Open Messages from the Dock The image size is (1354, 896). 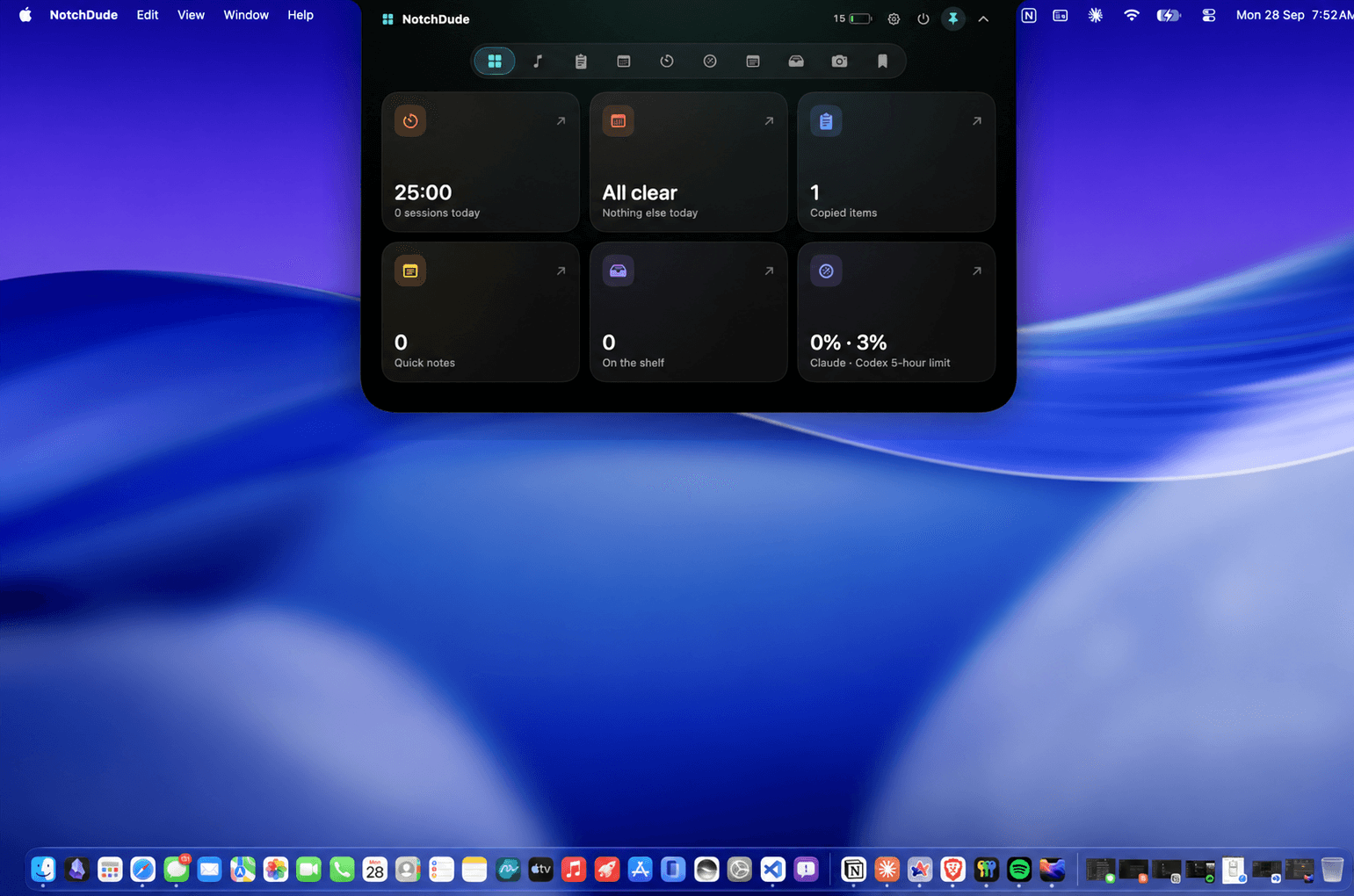[177, 870]
